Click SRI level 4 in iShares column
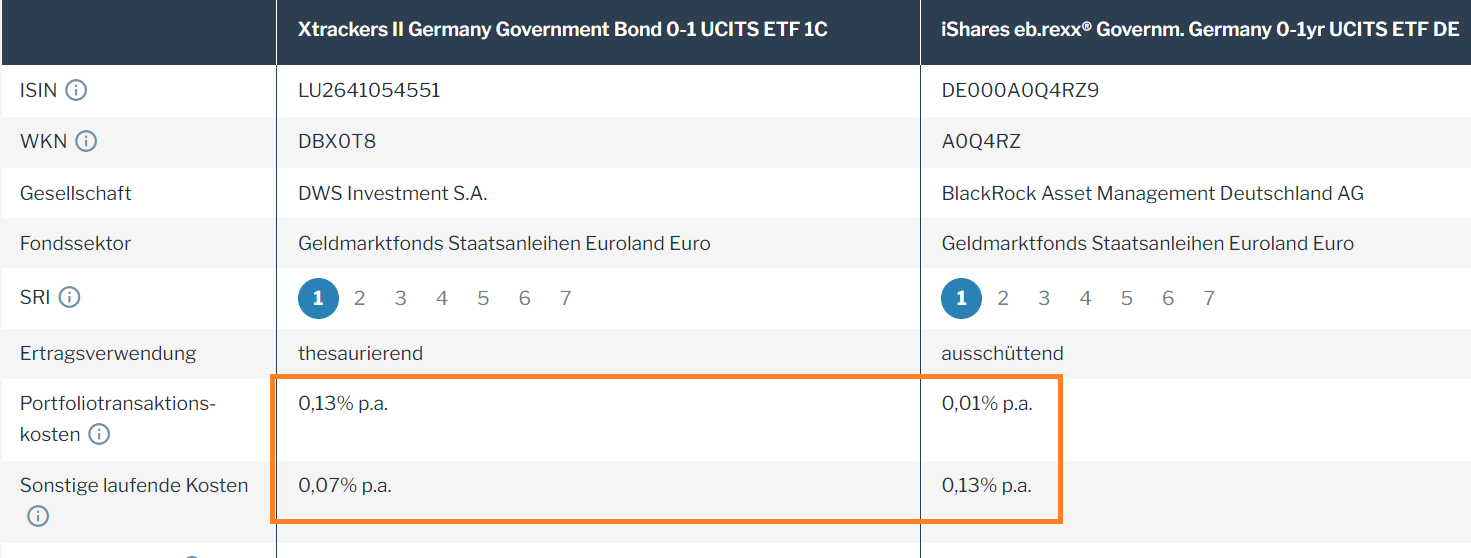This screenshot has height=558, width=1471. pos(1085,298)
